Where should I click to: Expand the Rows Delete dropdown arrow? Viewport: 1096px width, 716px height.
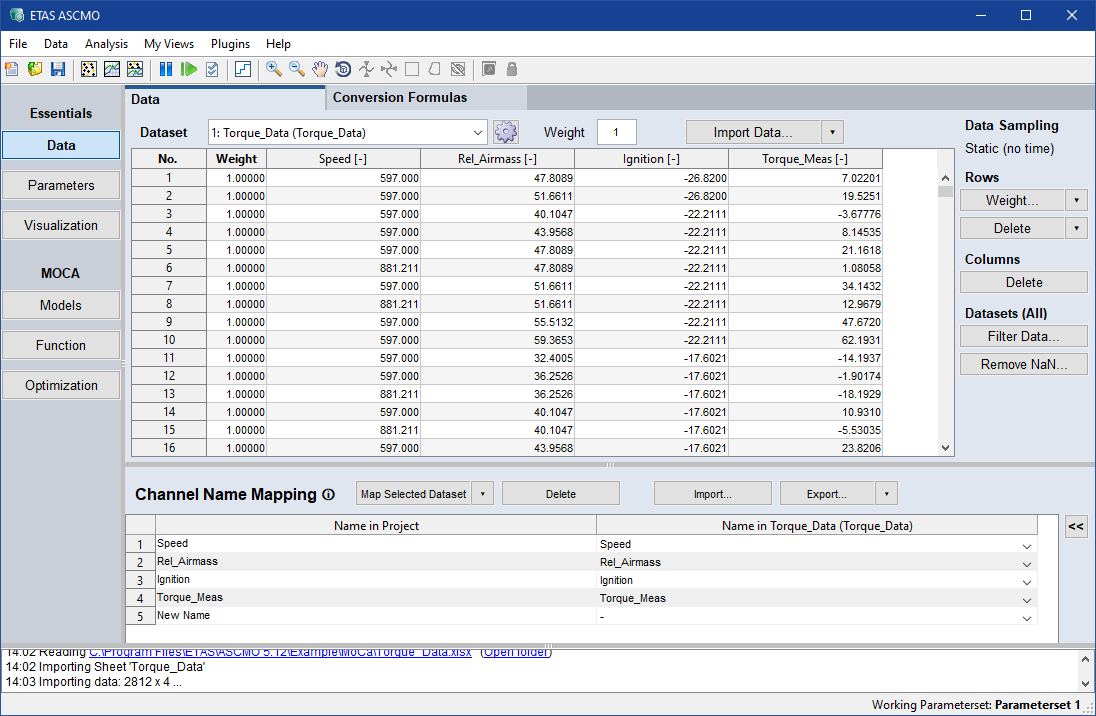pos(1076,229)
